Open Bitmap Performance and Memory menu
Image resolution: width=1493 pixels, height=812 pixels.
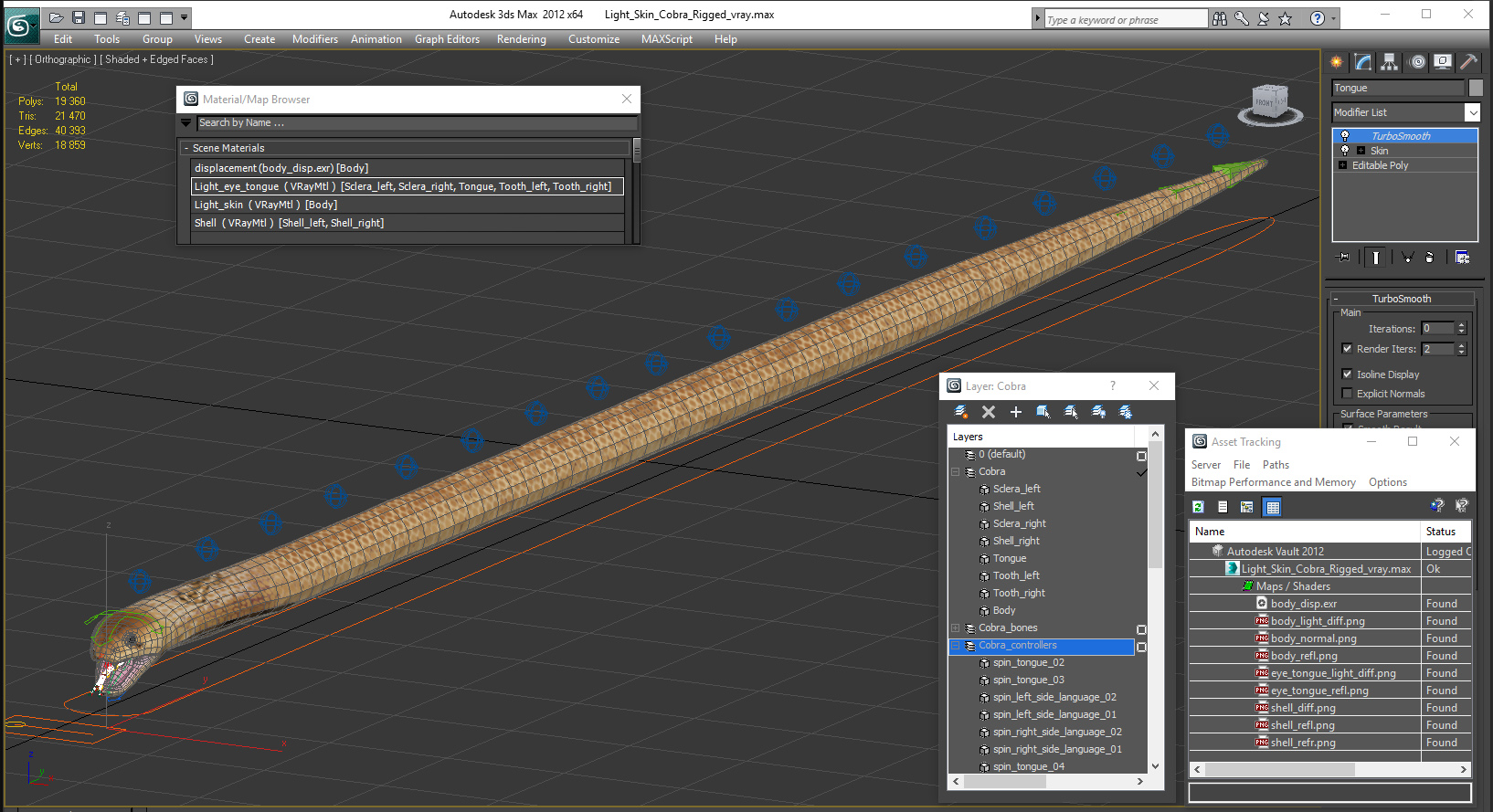[x=1273, y=482]
